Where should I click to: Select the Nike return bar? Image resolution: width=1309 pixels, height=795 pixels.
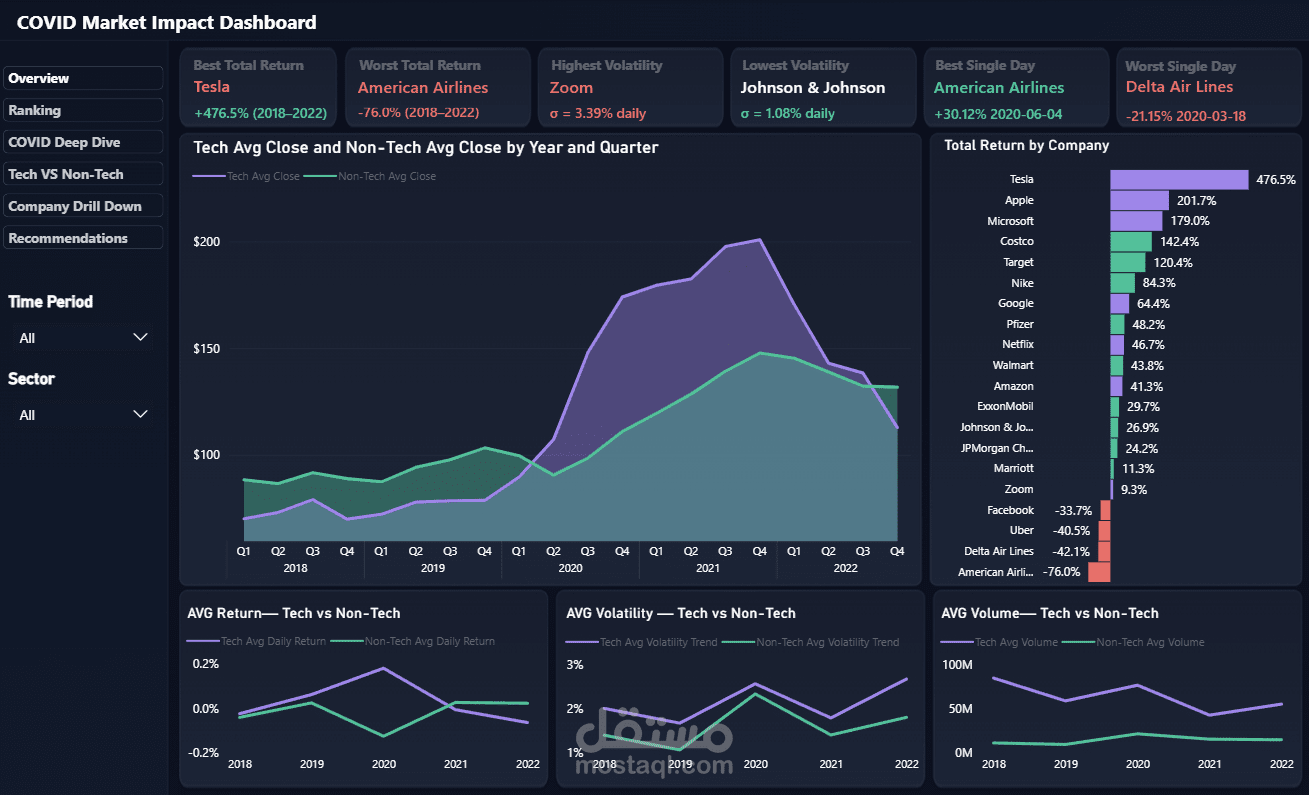tap(1122, 283)
